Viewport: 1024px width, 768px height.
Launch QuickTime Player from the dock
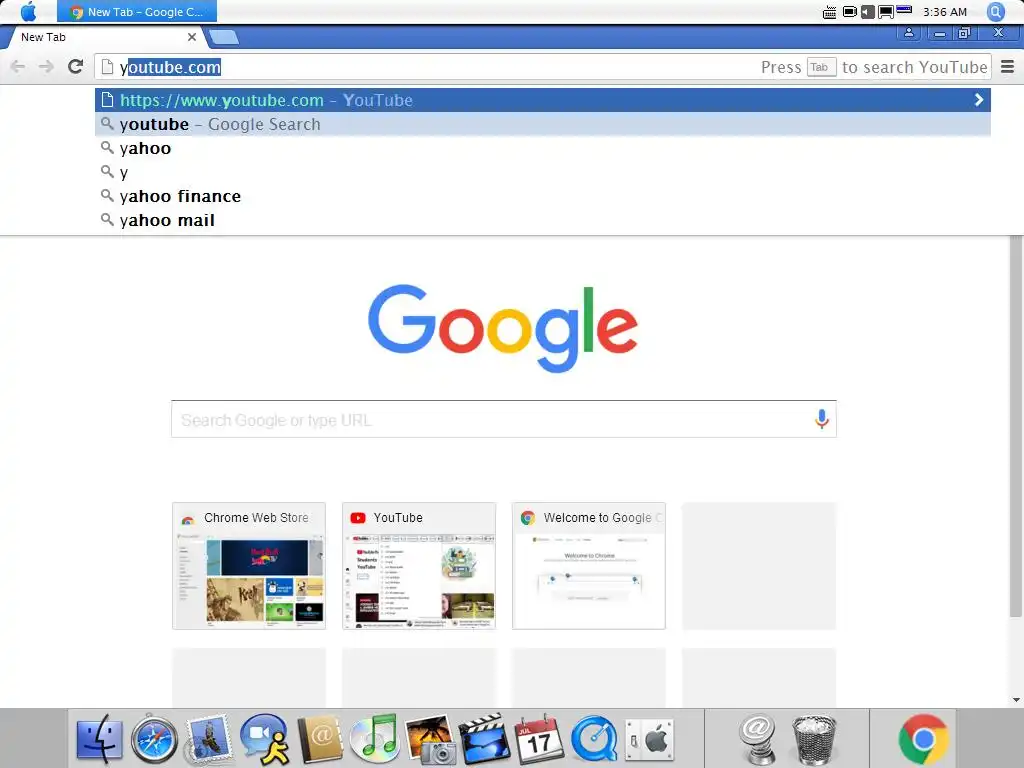(594, 740)
